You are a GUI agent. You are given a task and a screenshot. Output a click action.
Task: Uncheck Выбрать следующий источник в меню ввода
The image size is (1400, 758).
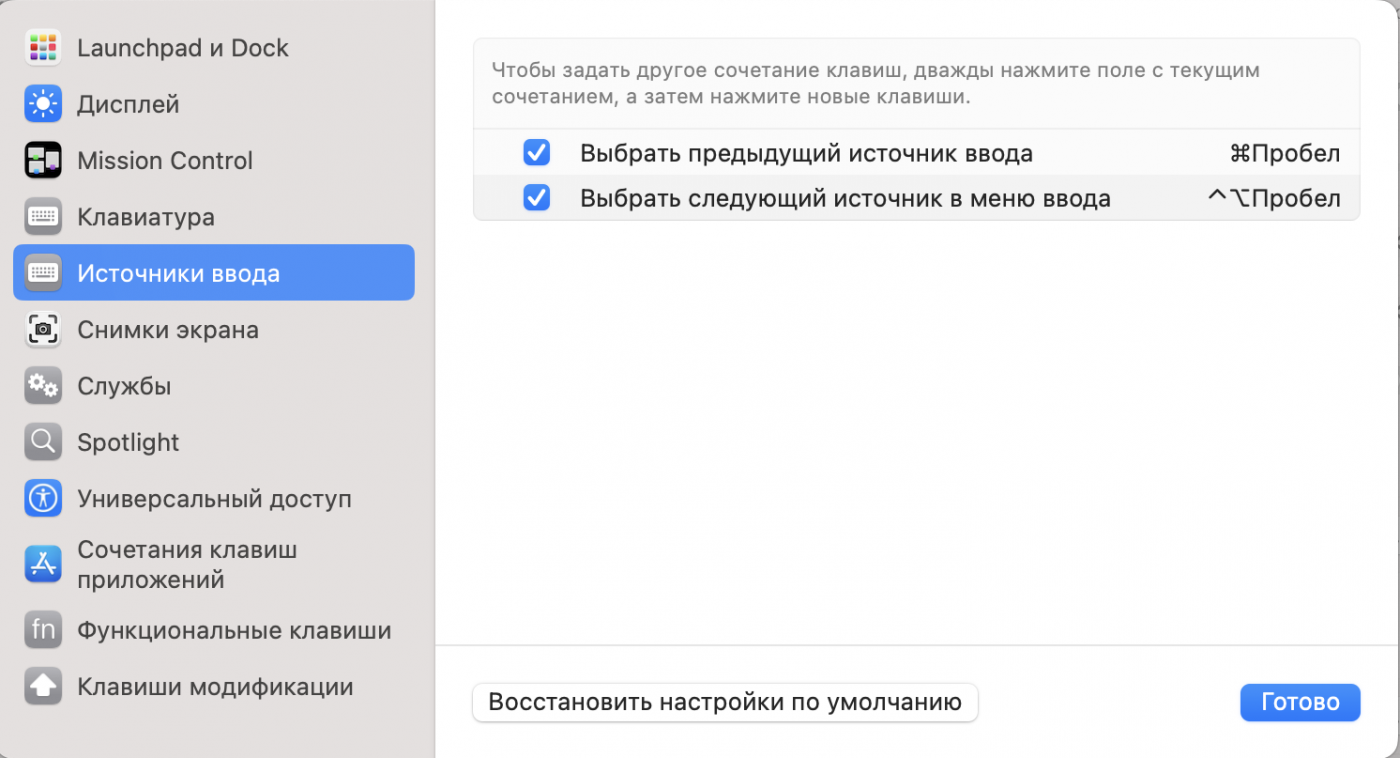click(537, 198)
